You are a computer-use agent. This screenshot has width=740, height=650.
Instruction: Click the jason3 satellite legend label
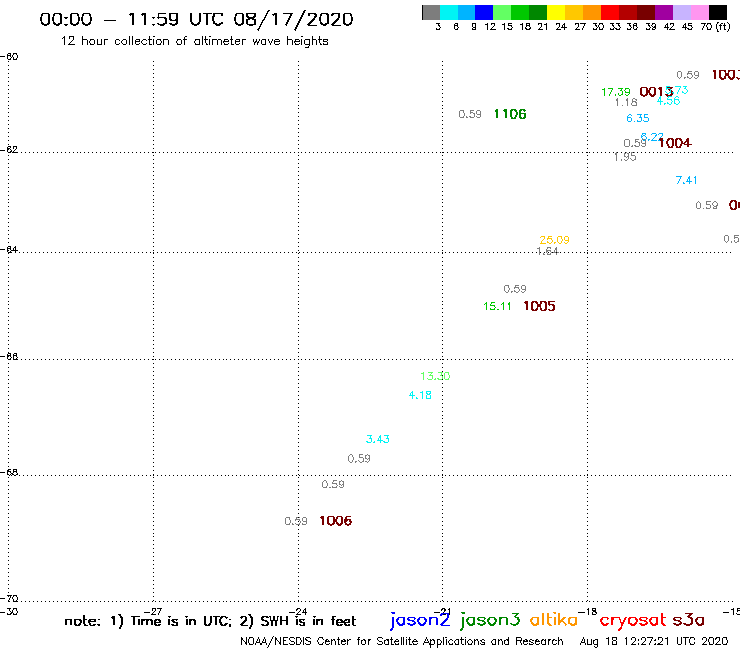[490, 620]
